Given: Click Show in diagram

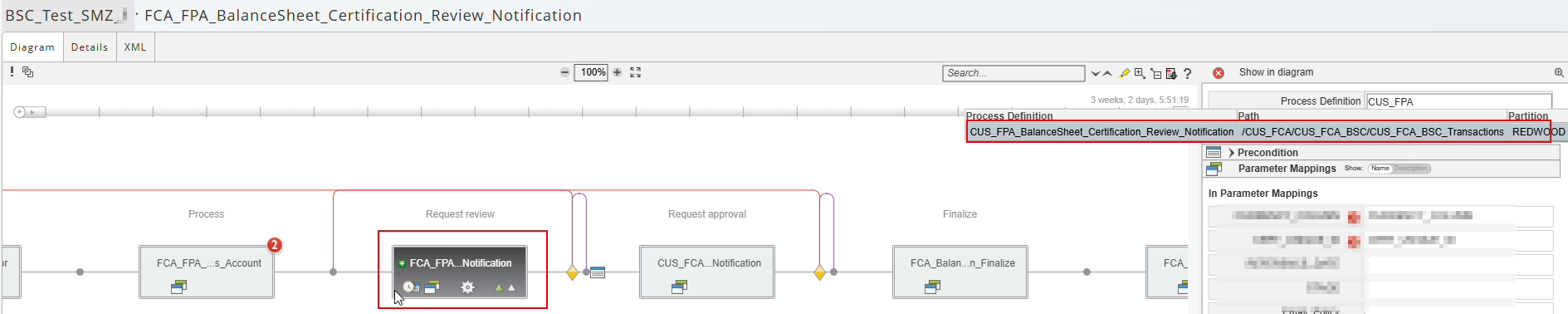Looking at the screenshot, I should [1276, 72].
